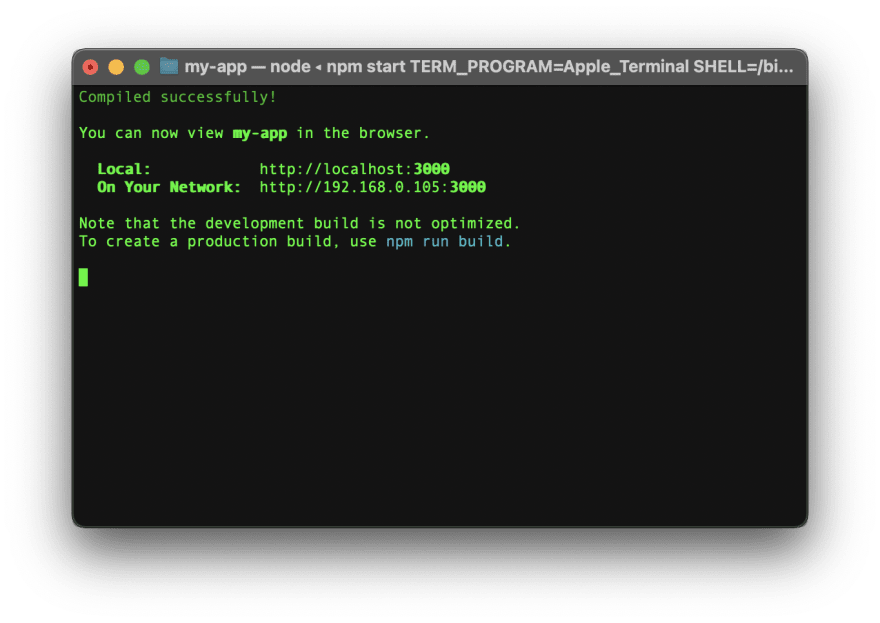Minimize the terminal with the yellow button
This screenshot has width=880, height=623.
tap(116, 67)
